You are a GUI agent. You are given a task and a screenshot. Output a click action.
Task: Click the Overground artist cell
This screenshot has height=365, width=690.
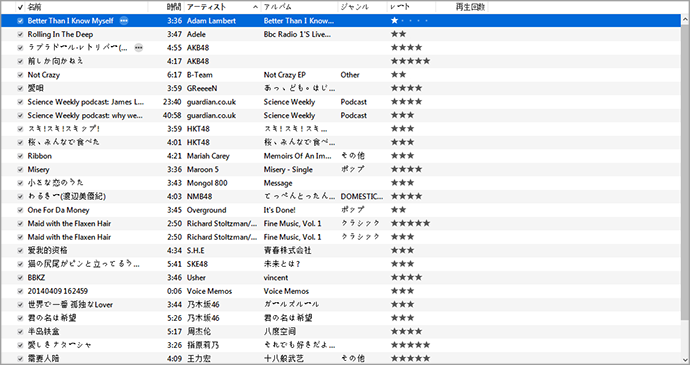pyautogui.click(x=206, y=210)
